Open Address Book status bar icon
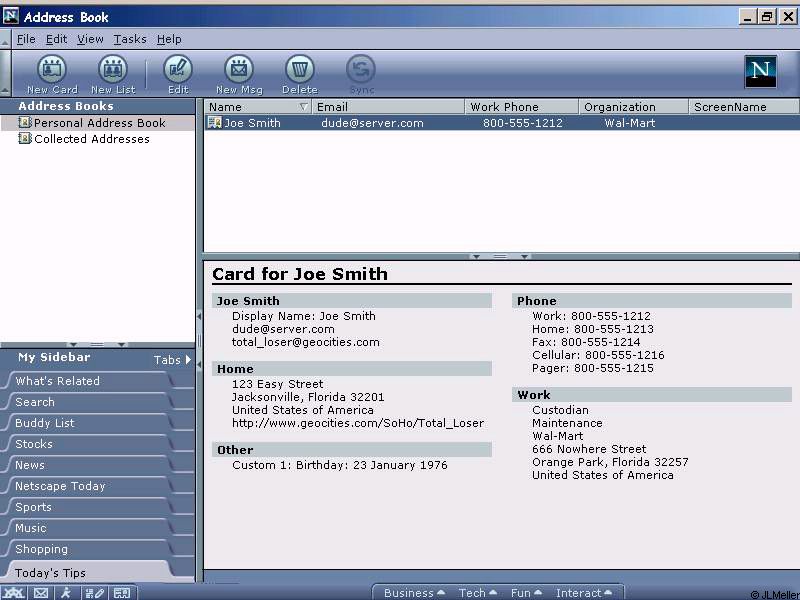 click(x=121, y=593)
